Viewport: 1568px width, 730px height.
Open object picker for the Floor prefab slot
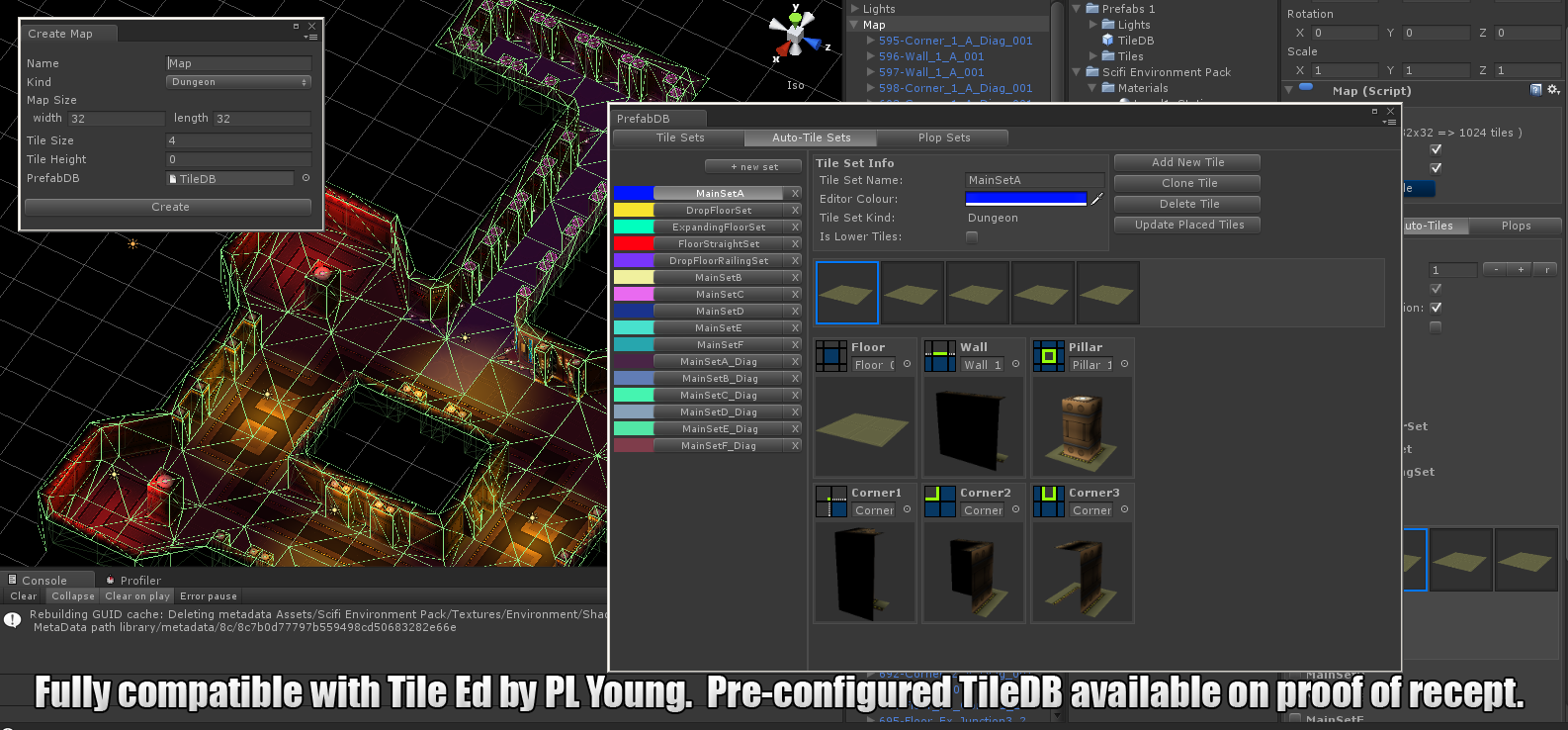(907, 364)
